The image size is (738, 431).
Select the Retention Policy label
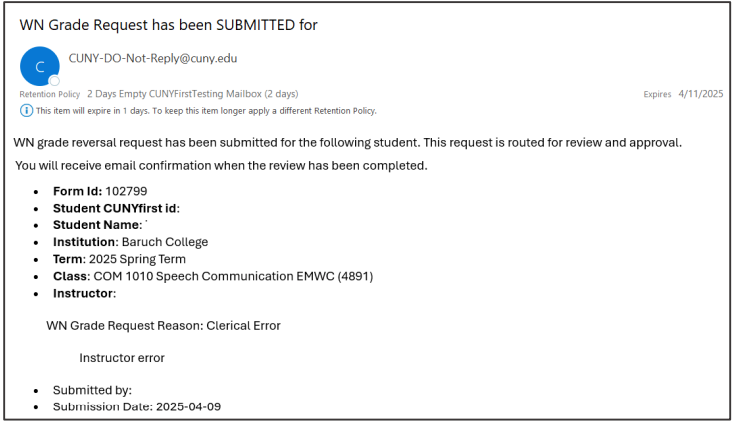click(x=50, y=94)
